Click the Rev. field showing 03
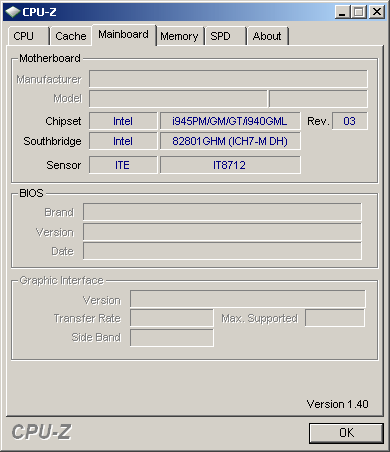Image resolution: width=390 pixels, height=452 pixels. click(x=350, y=121)
